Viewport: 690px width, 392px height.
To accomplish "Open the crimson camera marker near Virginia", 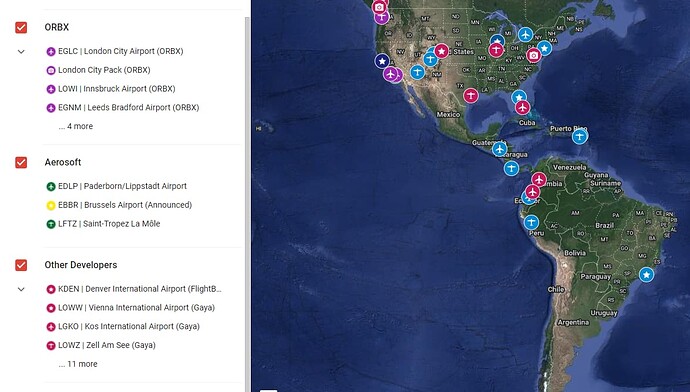I will pyautogui.click(x=533, y=55).
